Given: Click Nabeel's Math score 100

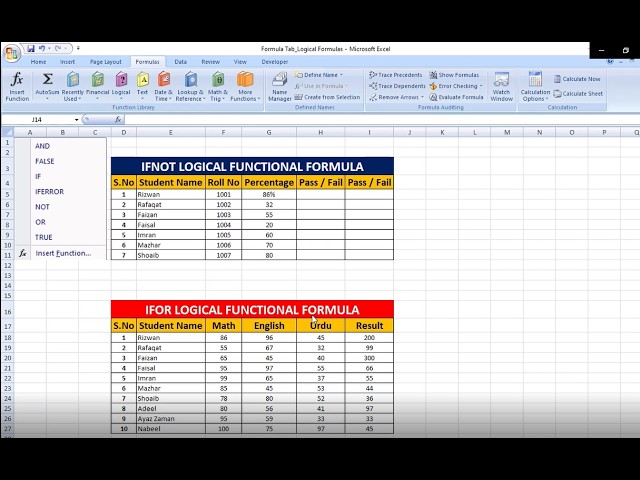Looking at the screenshot, I should click(224, 429).
